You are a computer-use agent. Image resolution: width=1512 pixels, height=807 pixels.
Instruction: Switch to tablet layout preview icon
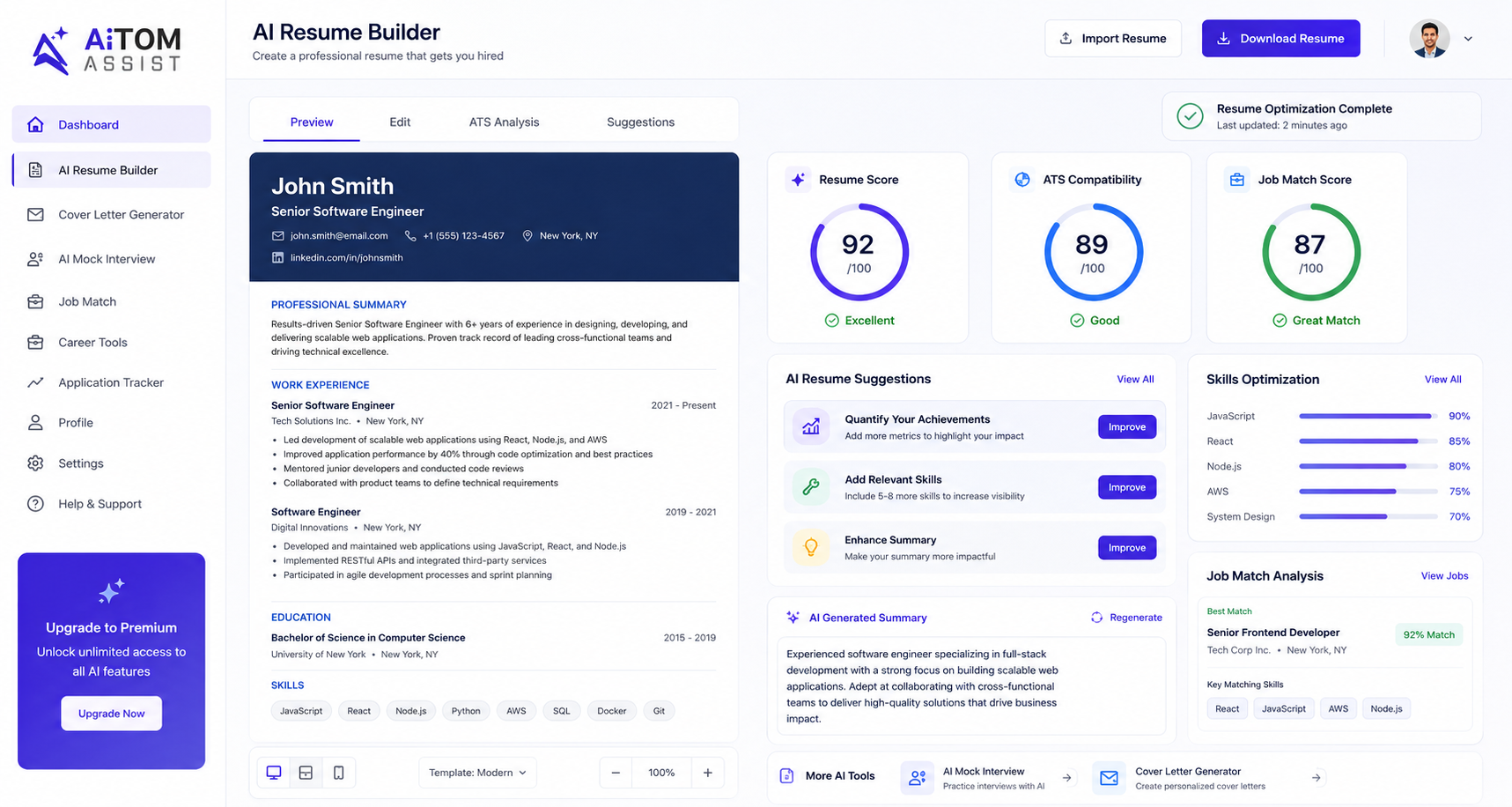coord(306,773)
